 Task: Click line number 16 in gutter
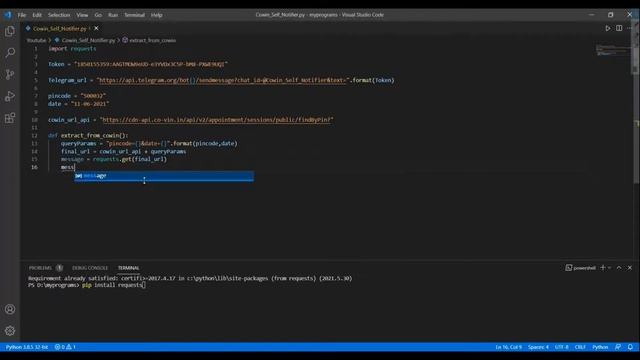pos(34,167)
